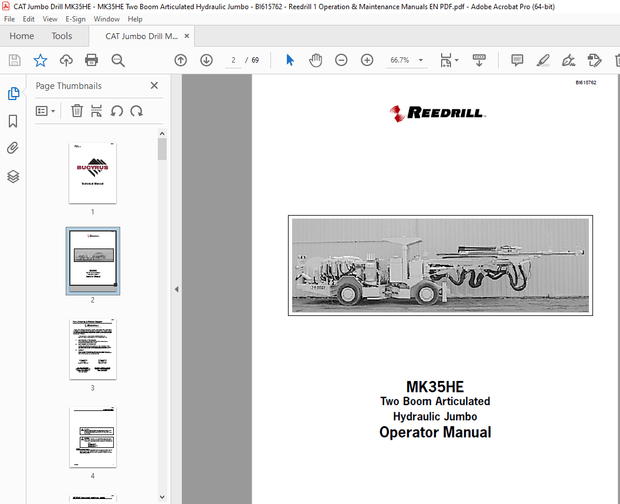Zoom out with minus button

tap(341, 60)
